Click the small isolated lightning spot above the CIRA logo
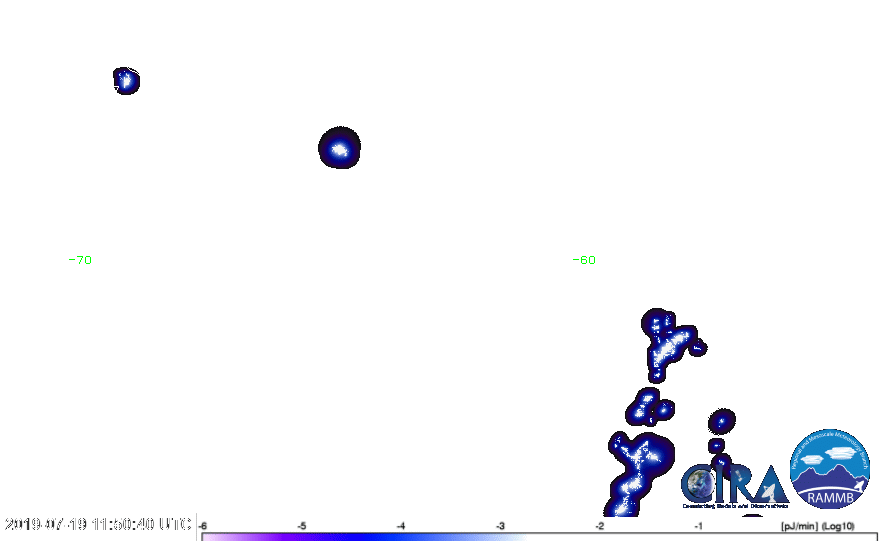 tap(721, 421)
